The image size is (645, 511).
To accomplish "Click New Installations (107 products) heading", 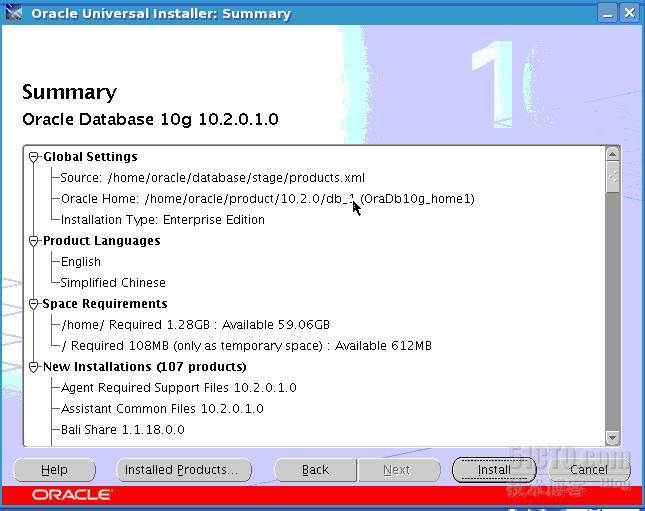I will point(144,367).
